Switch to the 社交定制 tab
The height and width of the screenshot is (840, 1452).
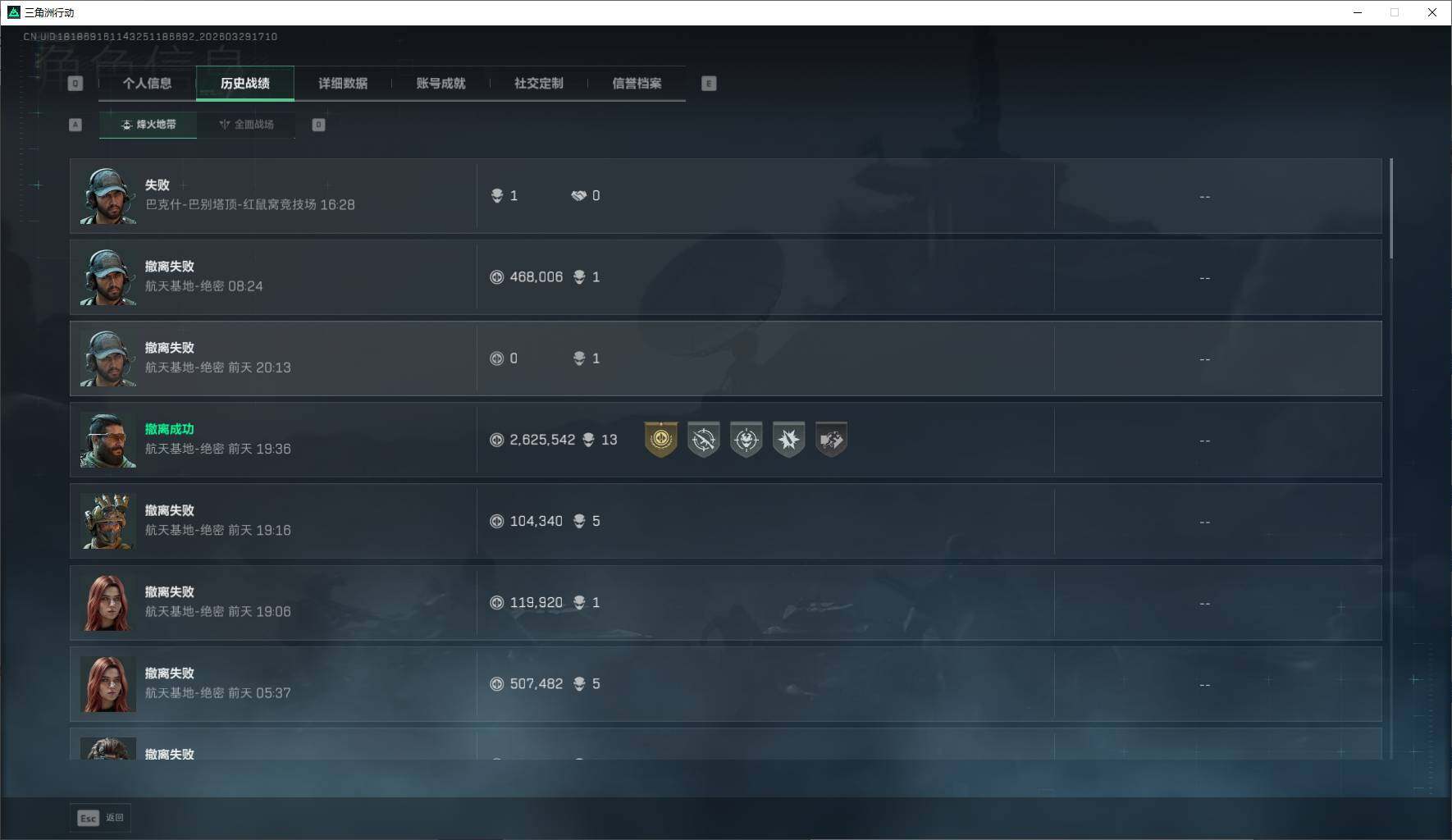point(539,84)
